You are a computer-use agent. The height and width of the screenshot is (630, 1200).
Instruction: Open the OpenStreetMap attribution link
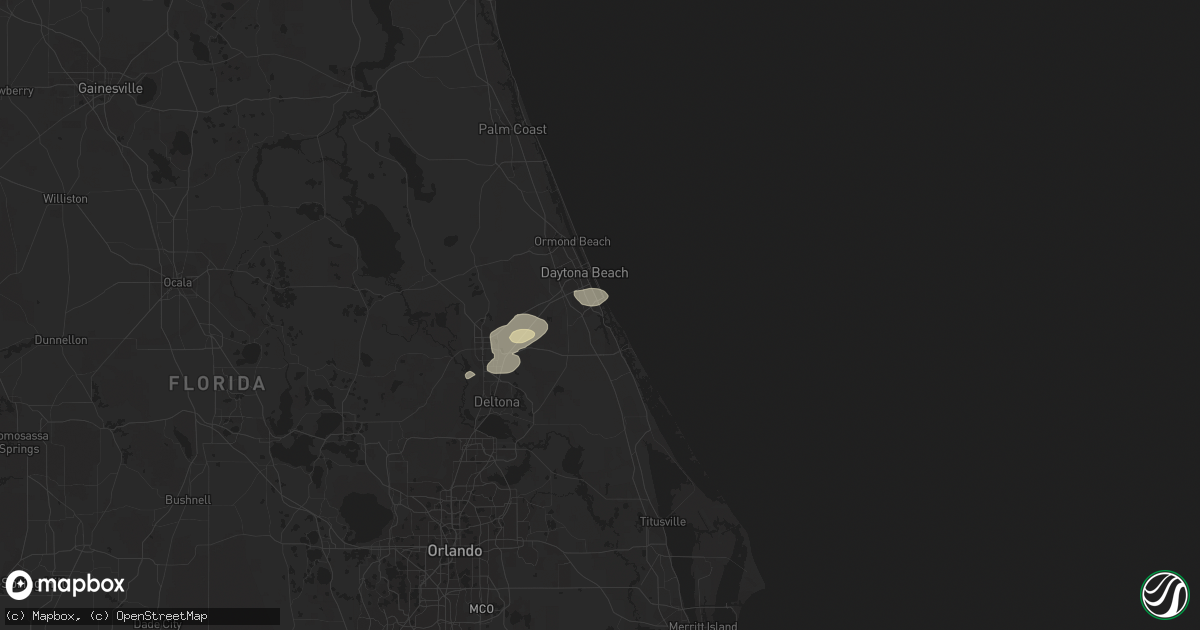[149, 616]
